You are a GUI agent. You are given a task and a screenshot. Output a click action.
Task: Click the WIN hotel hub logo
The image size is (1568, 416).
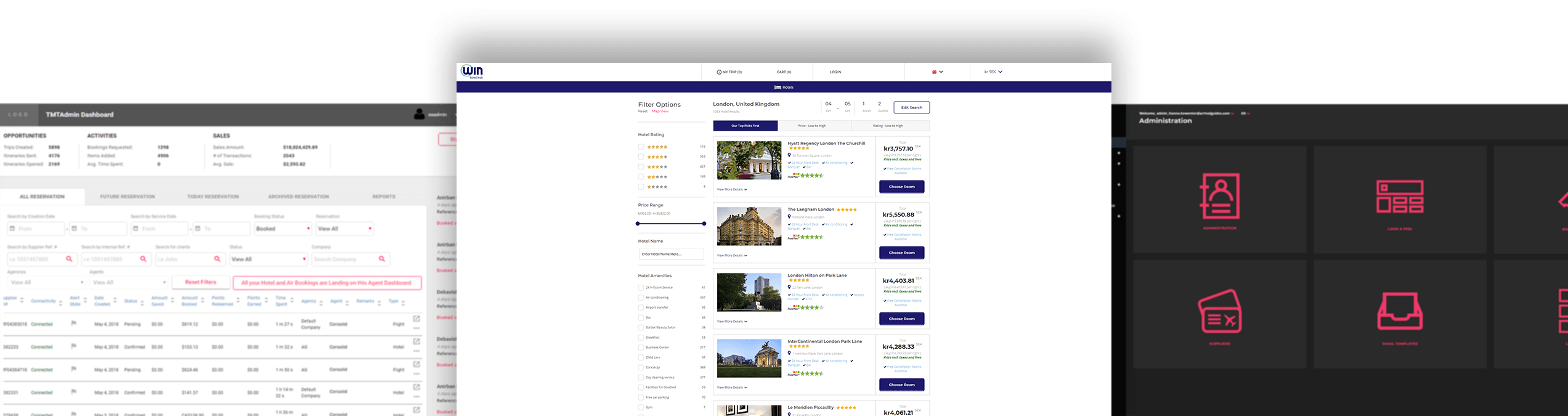coord(472,71)
